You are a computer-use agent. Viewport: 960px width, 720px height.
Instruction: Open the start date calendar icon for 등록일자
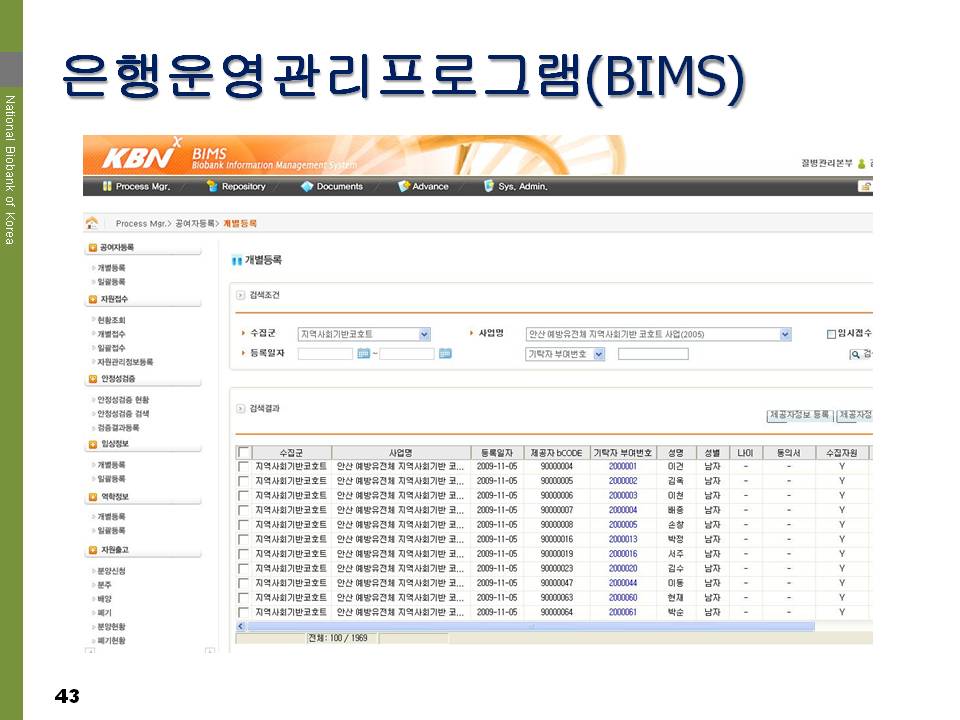coord(364,353)
